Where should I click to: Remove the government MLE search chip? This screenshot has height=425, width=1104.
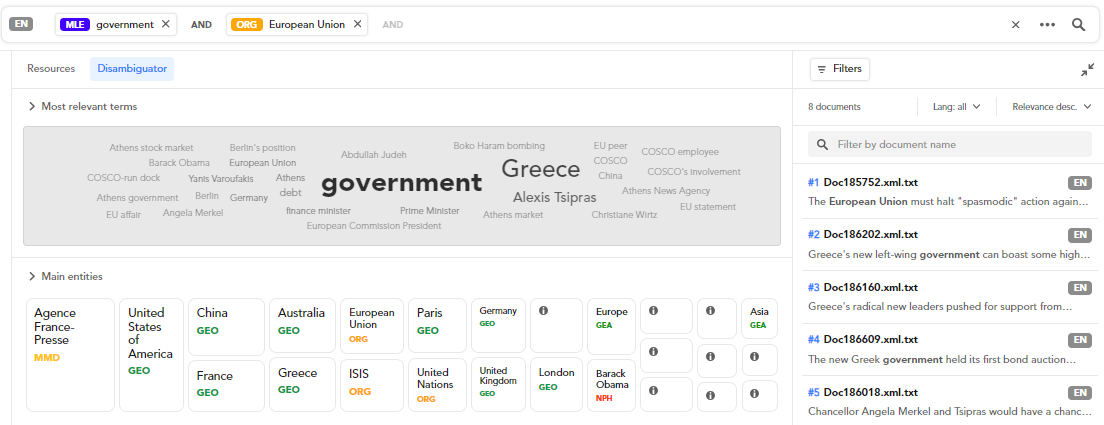click(166, 24)
